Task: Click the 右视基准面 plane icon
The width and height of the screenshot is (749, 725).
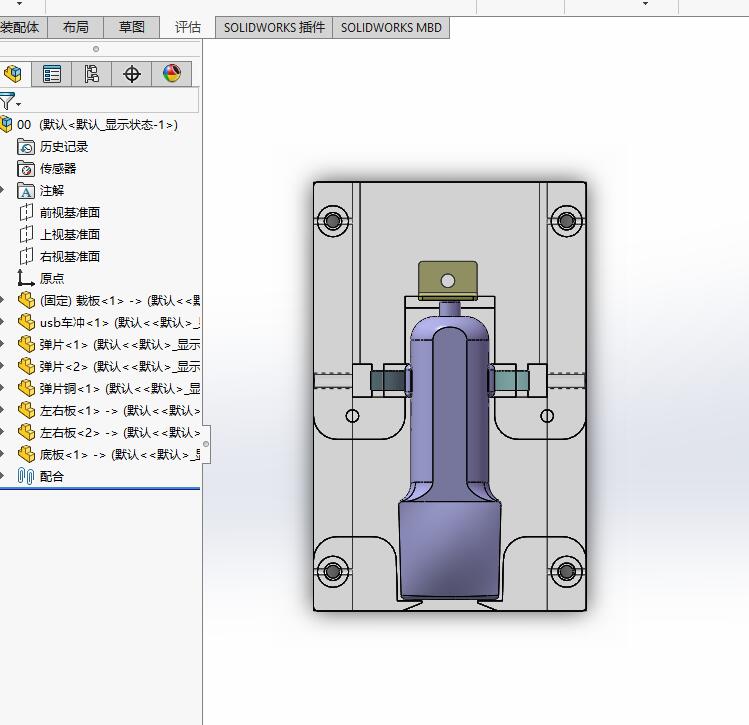Action: pyautogui.click(x=26, y=256)
